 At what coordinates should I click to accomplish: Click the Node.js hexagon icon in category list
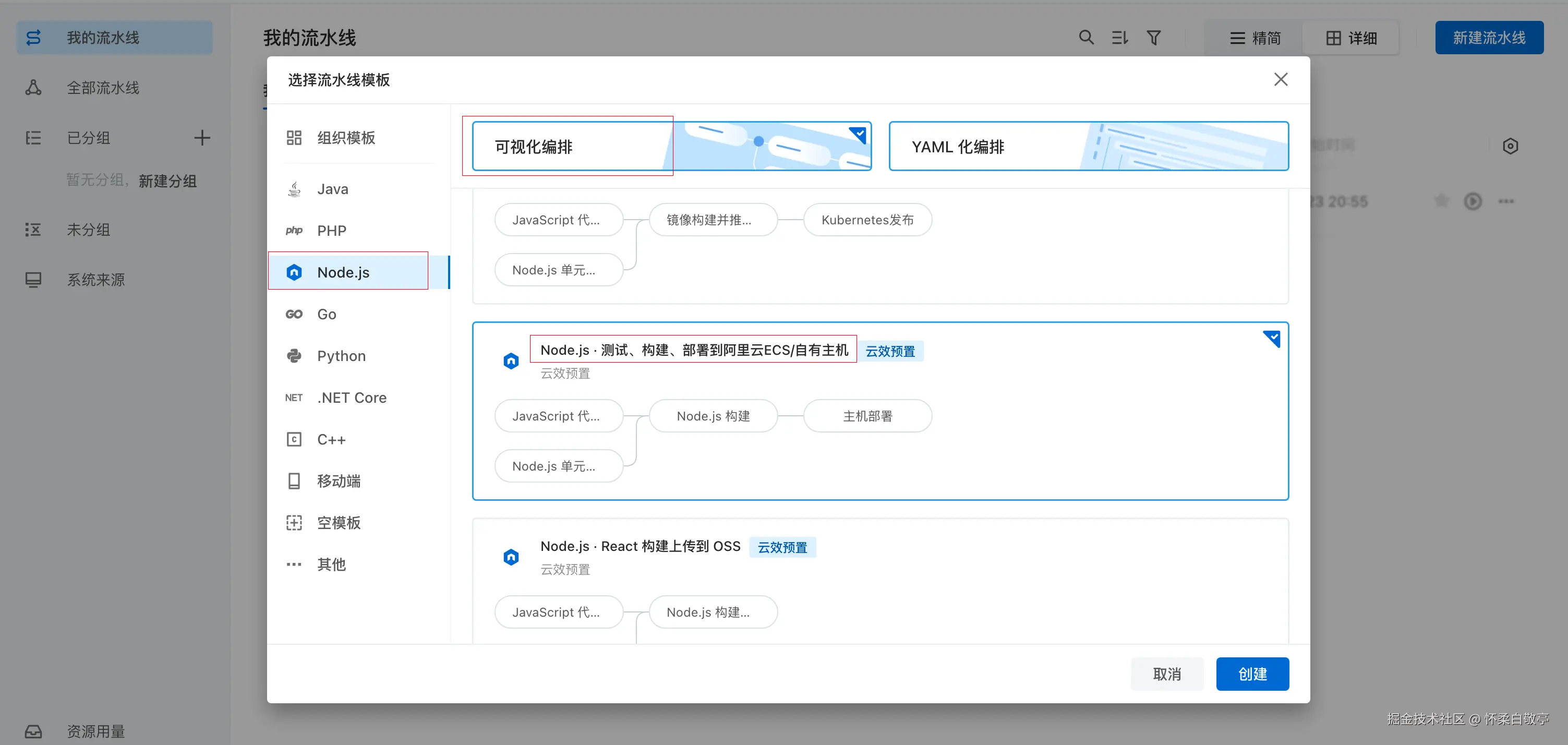294,272
